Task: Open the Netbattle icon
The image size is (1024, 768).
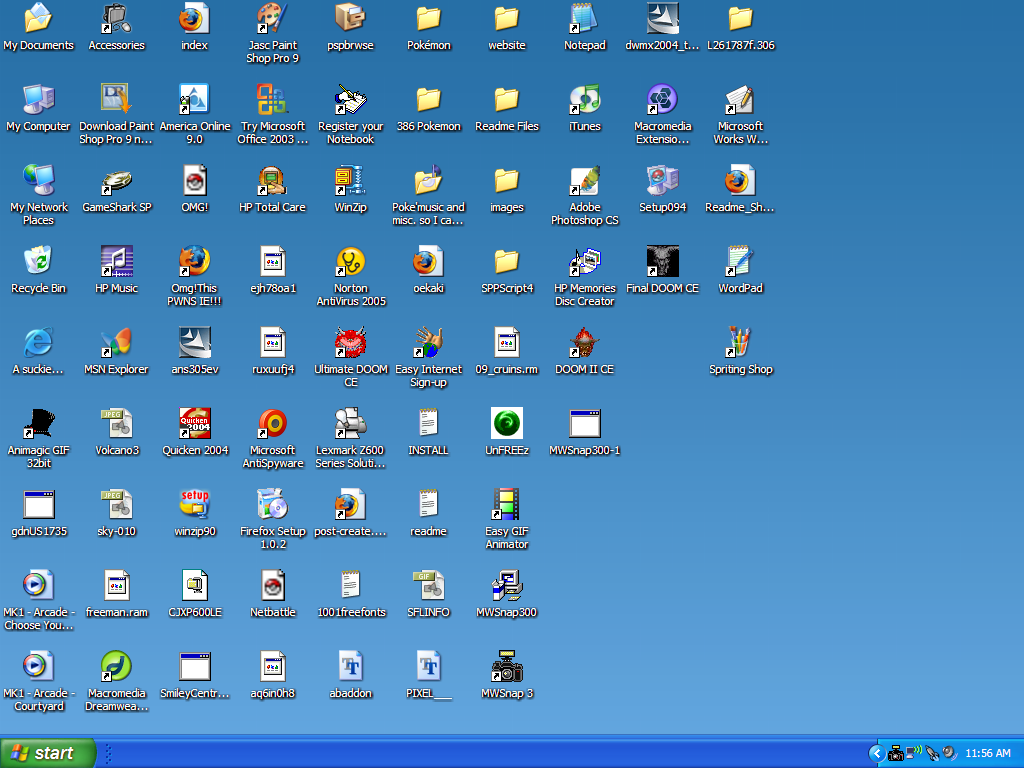Action: click(x=272, y=585)
